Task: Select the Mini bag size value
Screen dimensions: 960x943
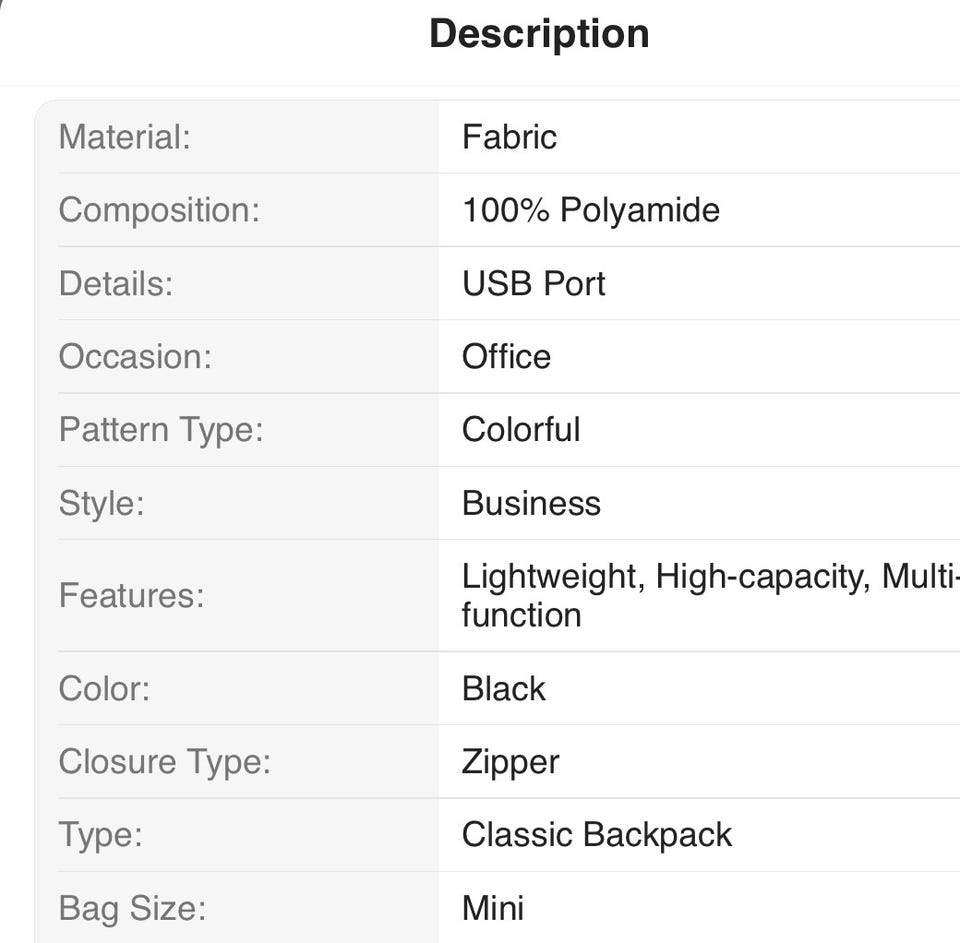Action: [492, 908]
